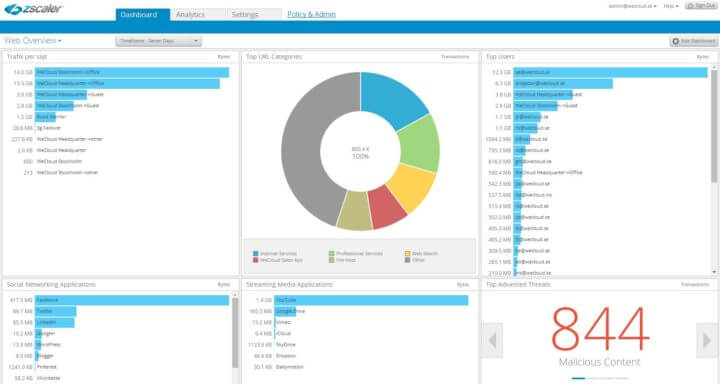Click the 844 Malicious Content number
The width and height of the screenshot is (720, 384).
pyautogui.click(x=600, y=329)
